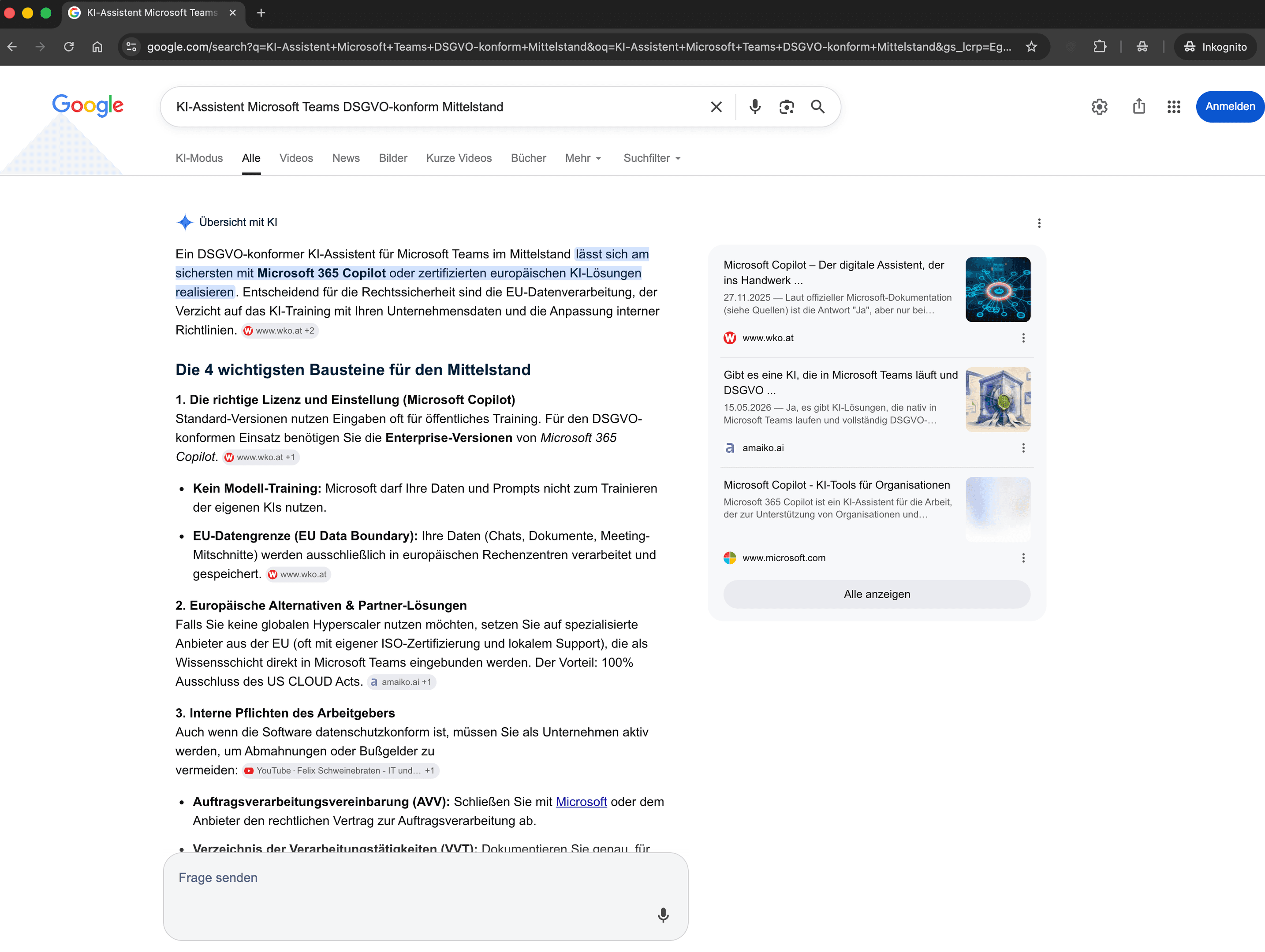Open the Google apps grid
Image resolution: width=1265 pixels, height=952 pixels.
coord(1173,107)
